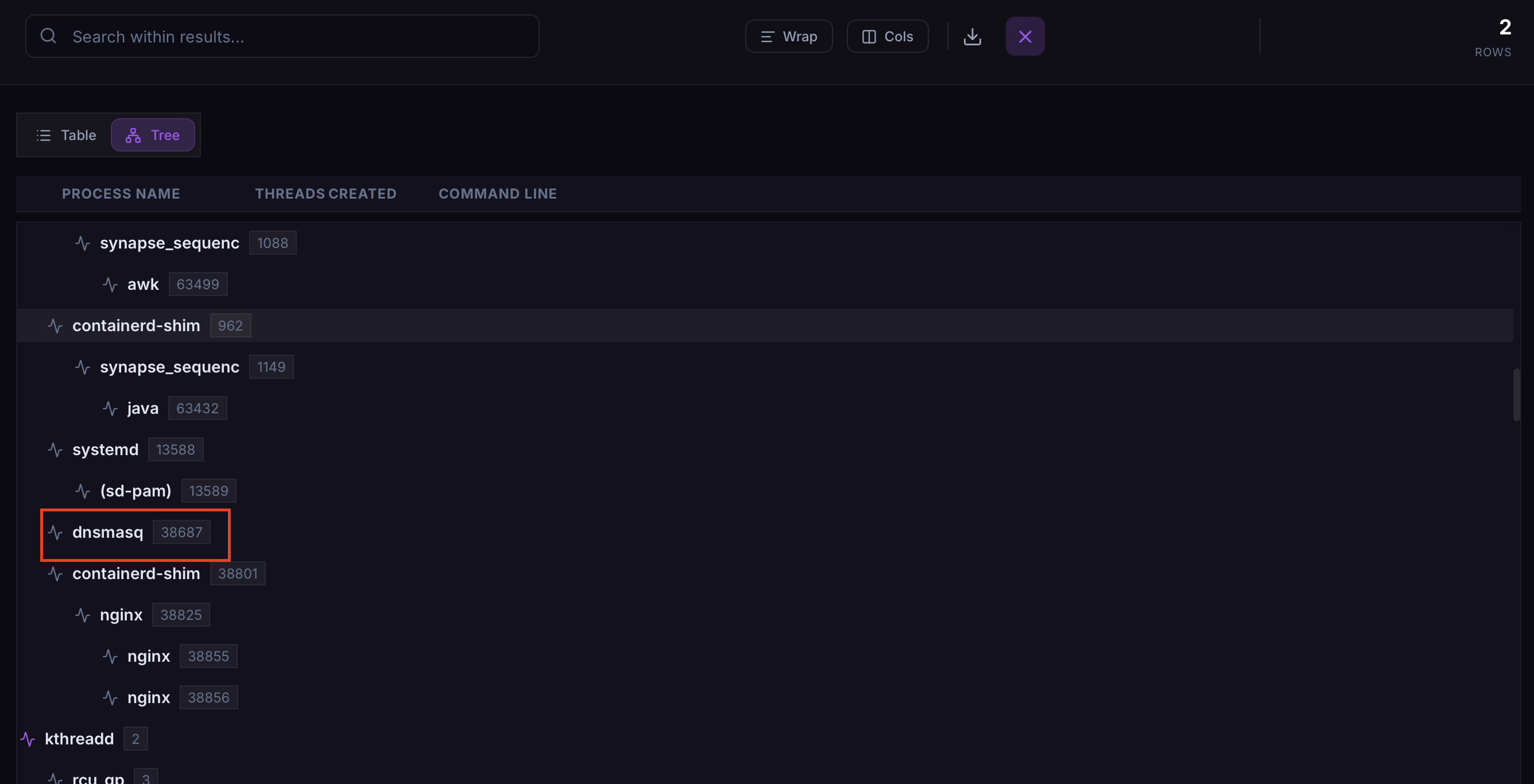
Task: Click the pulse icon beside java
Action: coord(110,409)
